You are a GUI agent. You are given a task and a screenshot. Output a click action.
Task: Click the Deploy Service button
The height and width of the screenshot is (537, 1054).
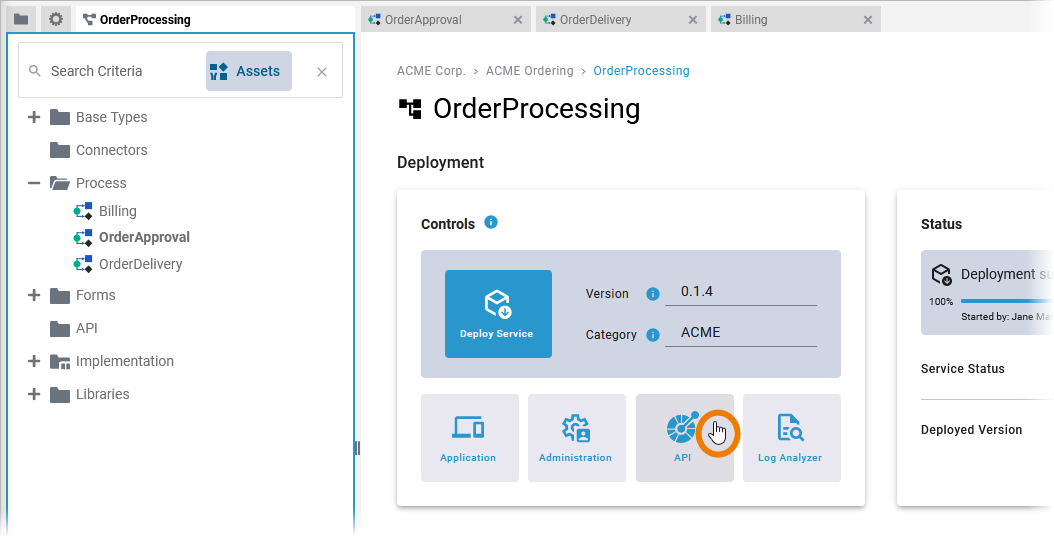497,314
